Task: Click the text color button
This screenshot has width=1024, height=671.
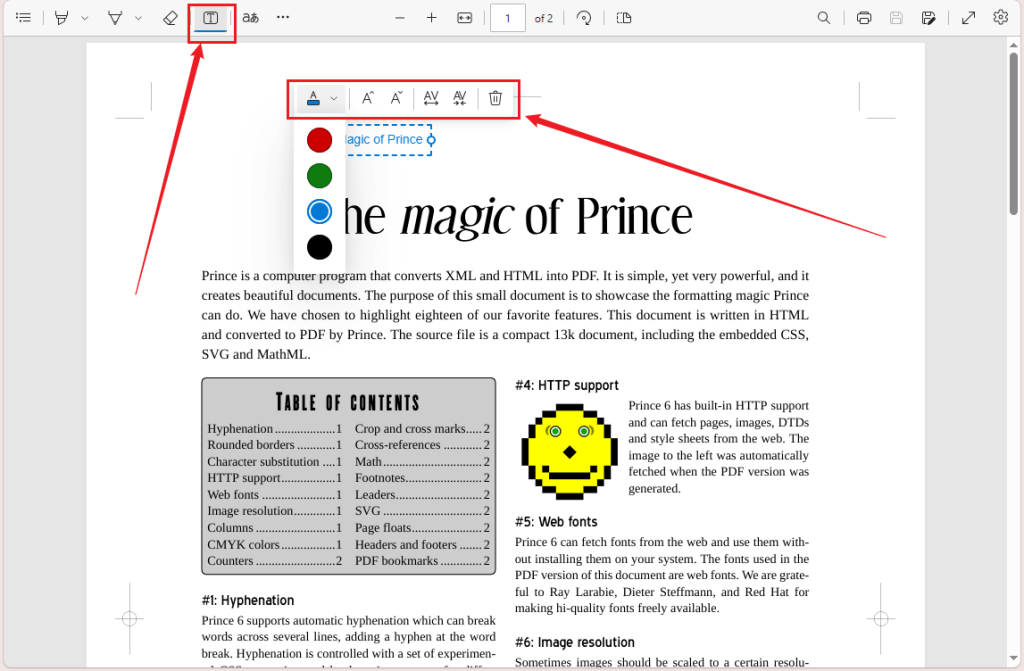Action: 313,98
